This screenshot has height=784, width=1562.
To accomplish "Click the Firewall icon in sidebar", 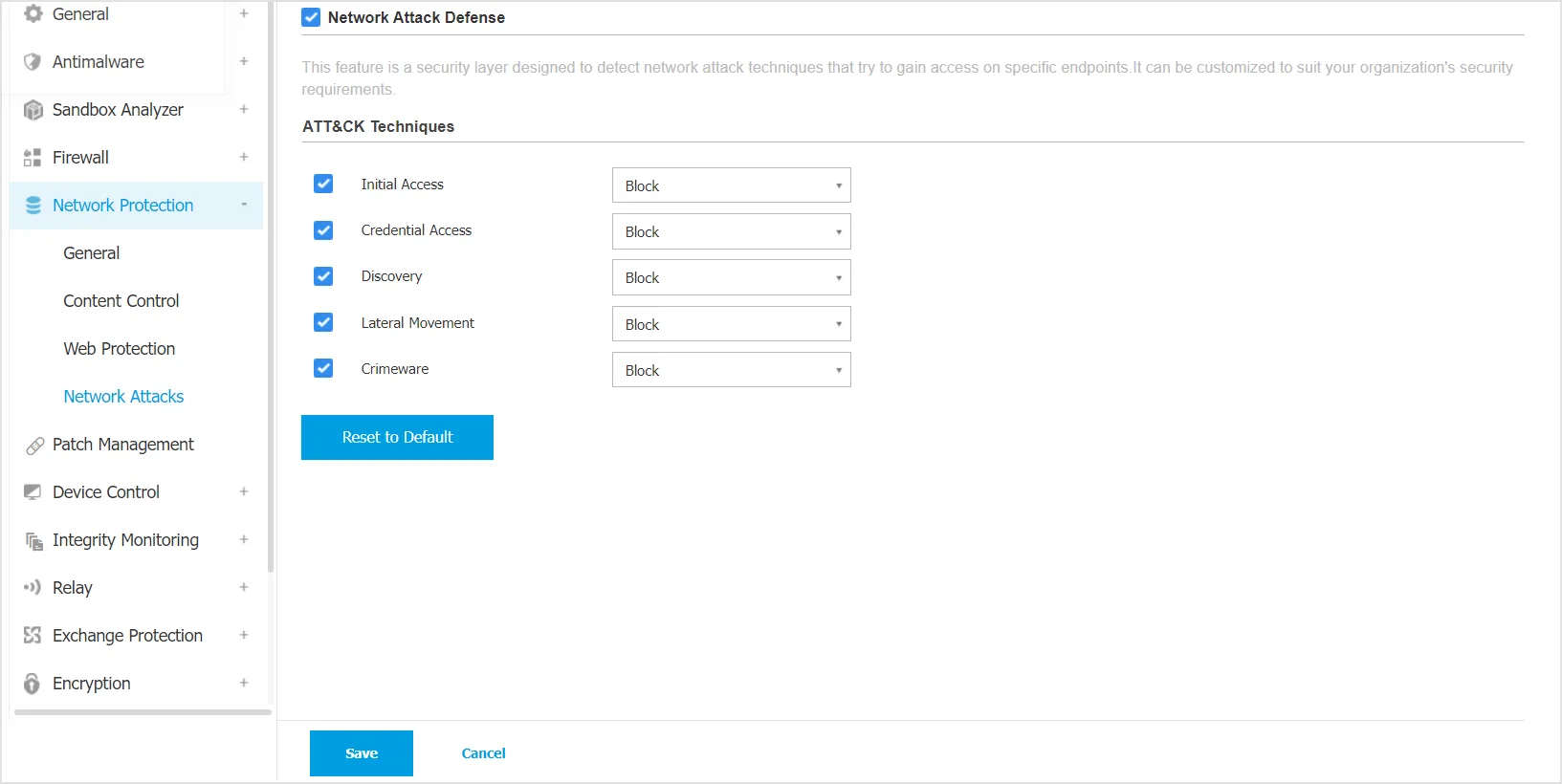I will [x=33, y=158].
